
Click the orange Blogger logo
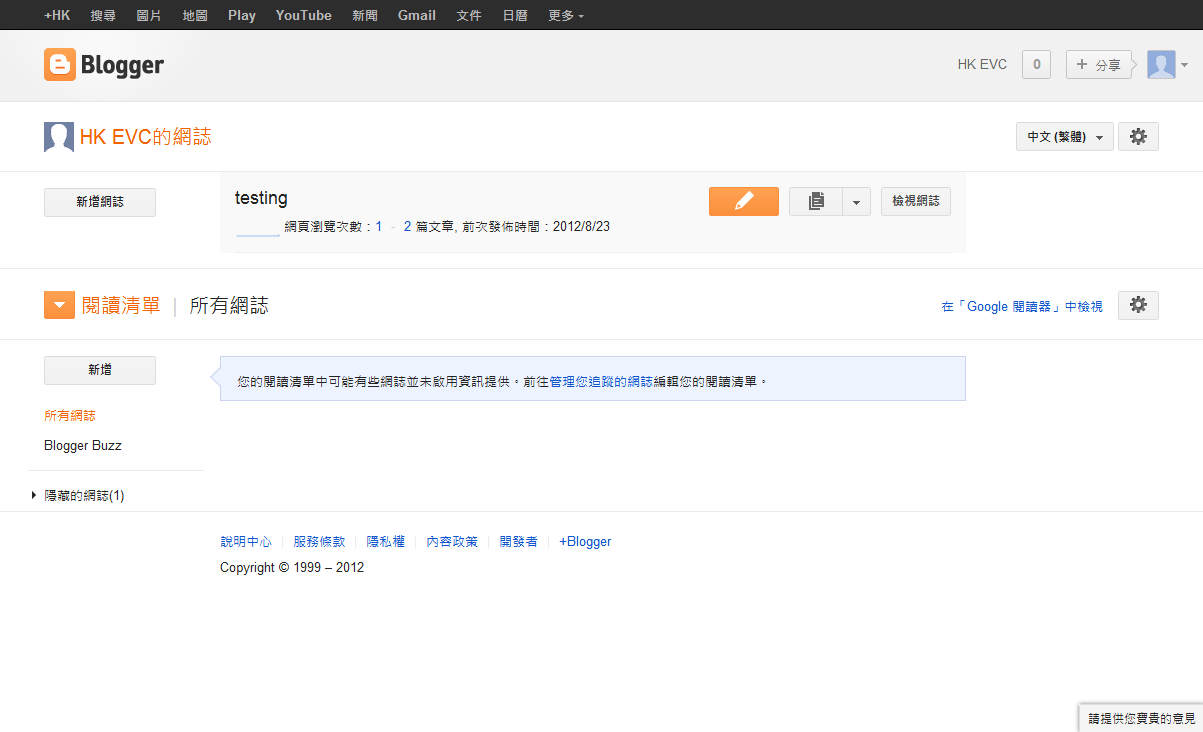pyautogui.click(x=104, y=65)
